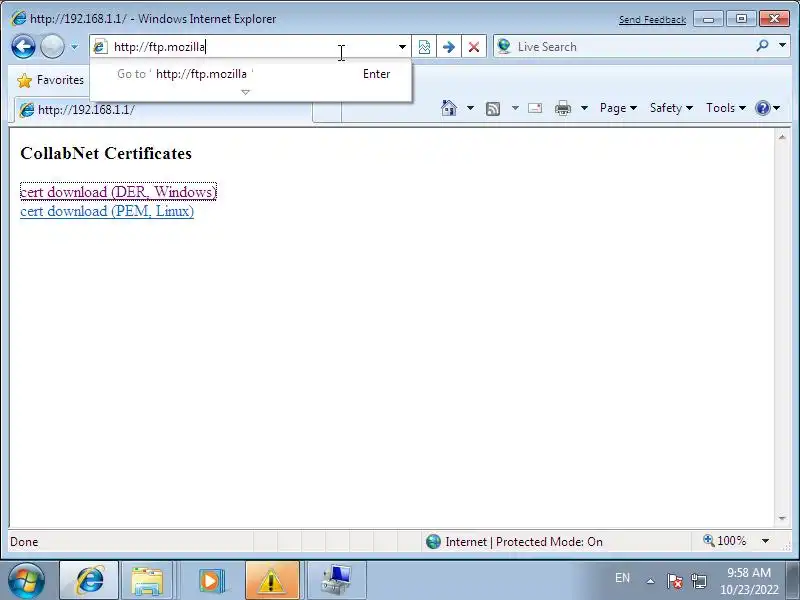
Task: Click the 100% zoom level button
Action: click(x=725, y=541)
